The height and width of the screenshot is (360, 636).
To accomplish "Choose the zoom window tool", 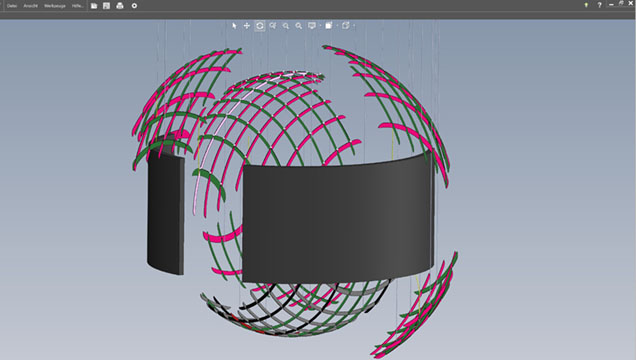I will pos(273,26).
